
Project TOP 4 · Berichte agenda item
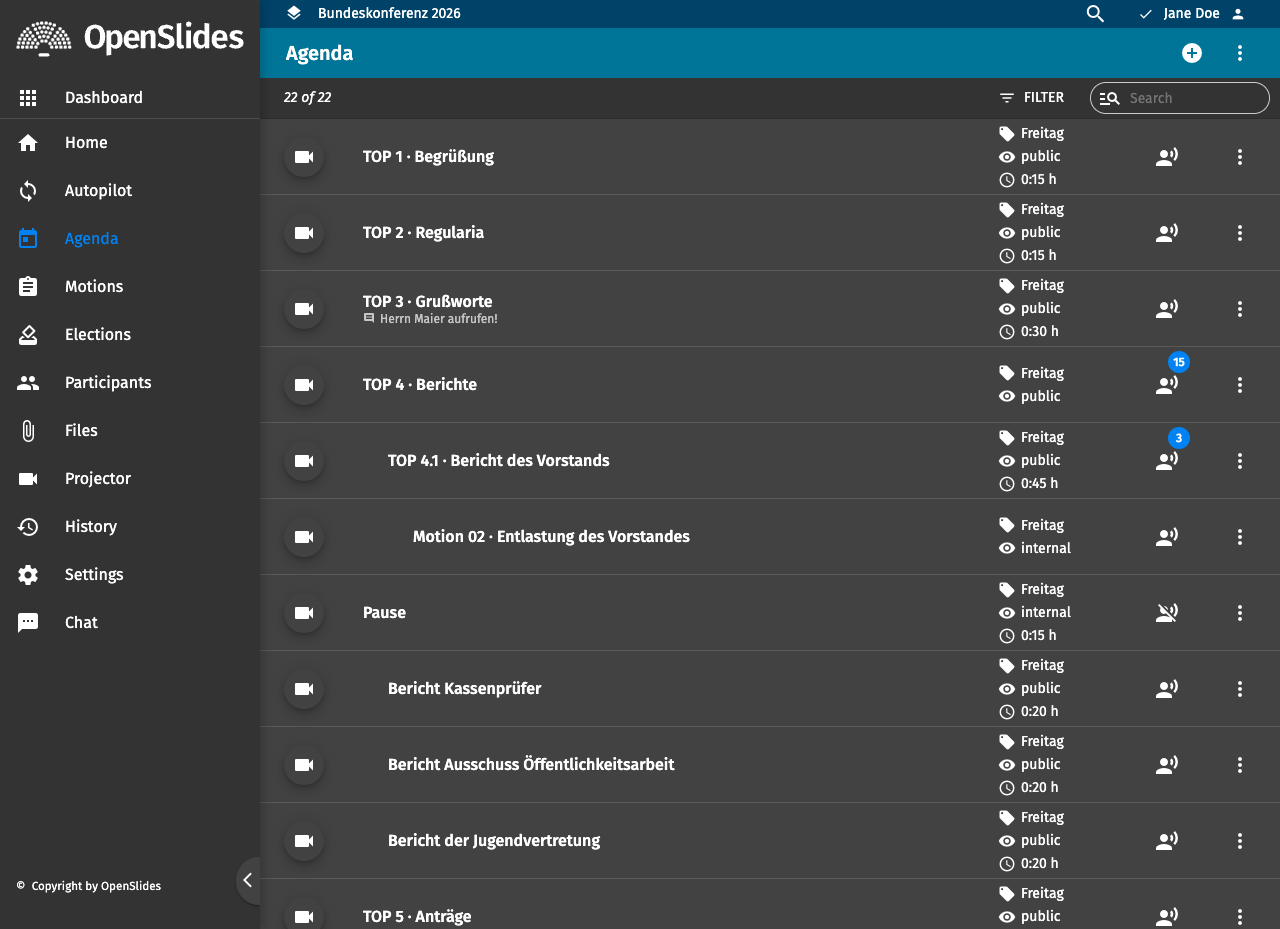304,385
